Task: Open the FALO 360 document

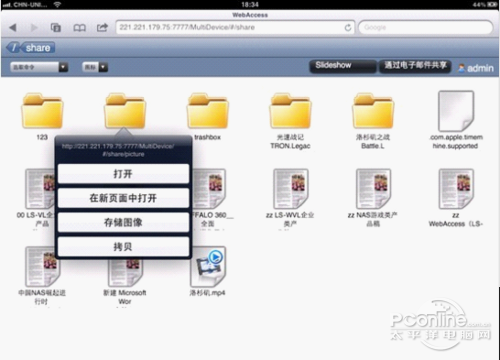Action: pos(209,189)
